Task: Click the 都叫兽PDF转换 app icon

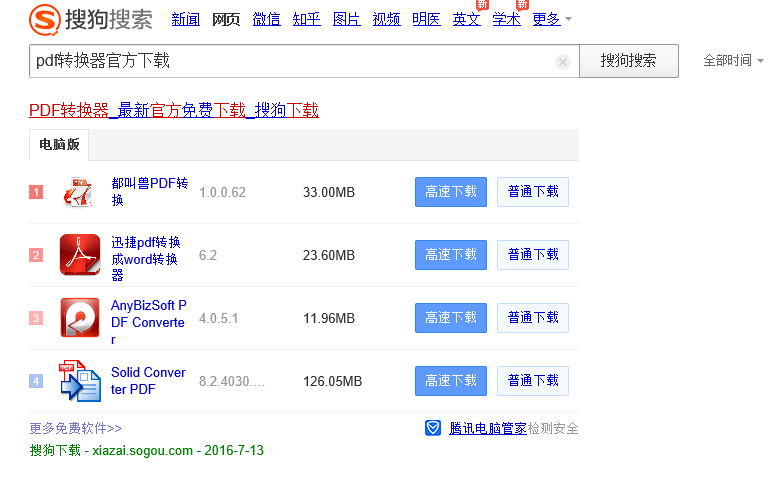Action: tap(78, 192)
